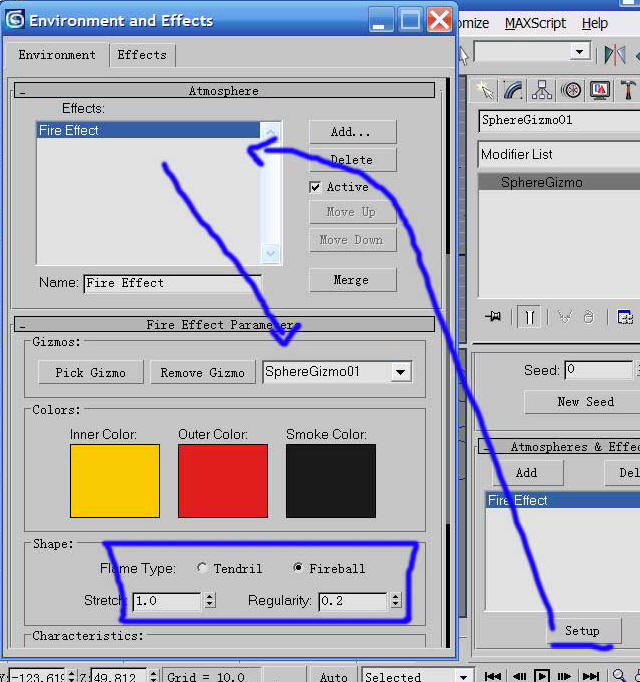
Task: Select Fire Effect in command panel list
Action: coord(563,500)
